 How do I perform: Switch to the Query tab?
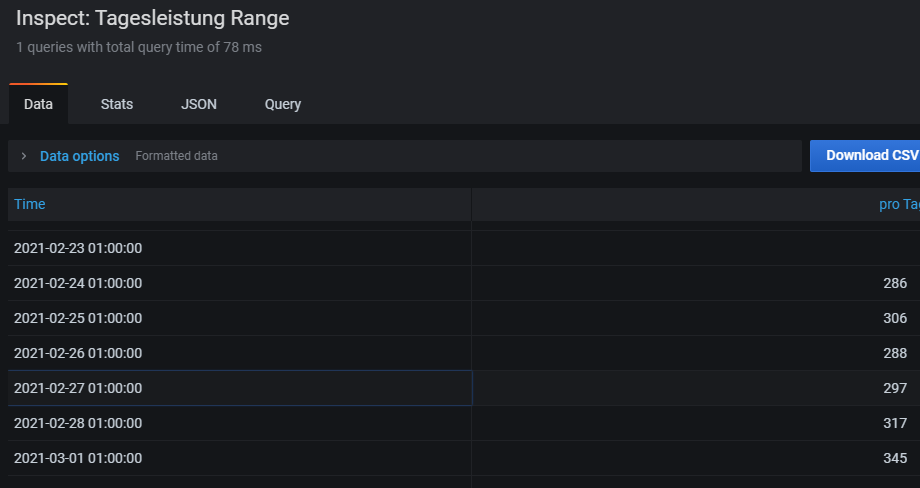[283, 104]
